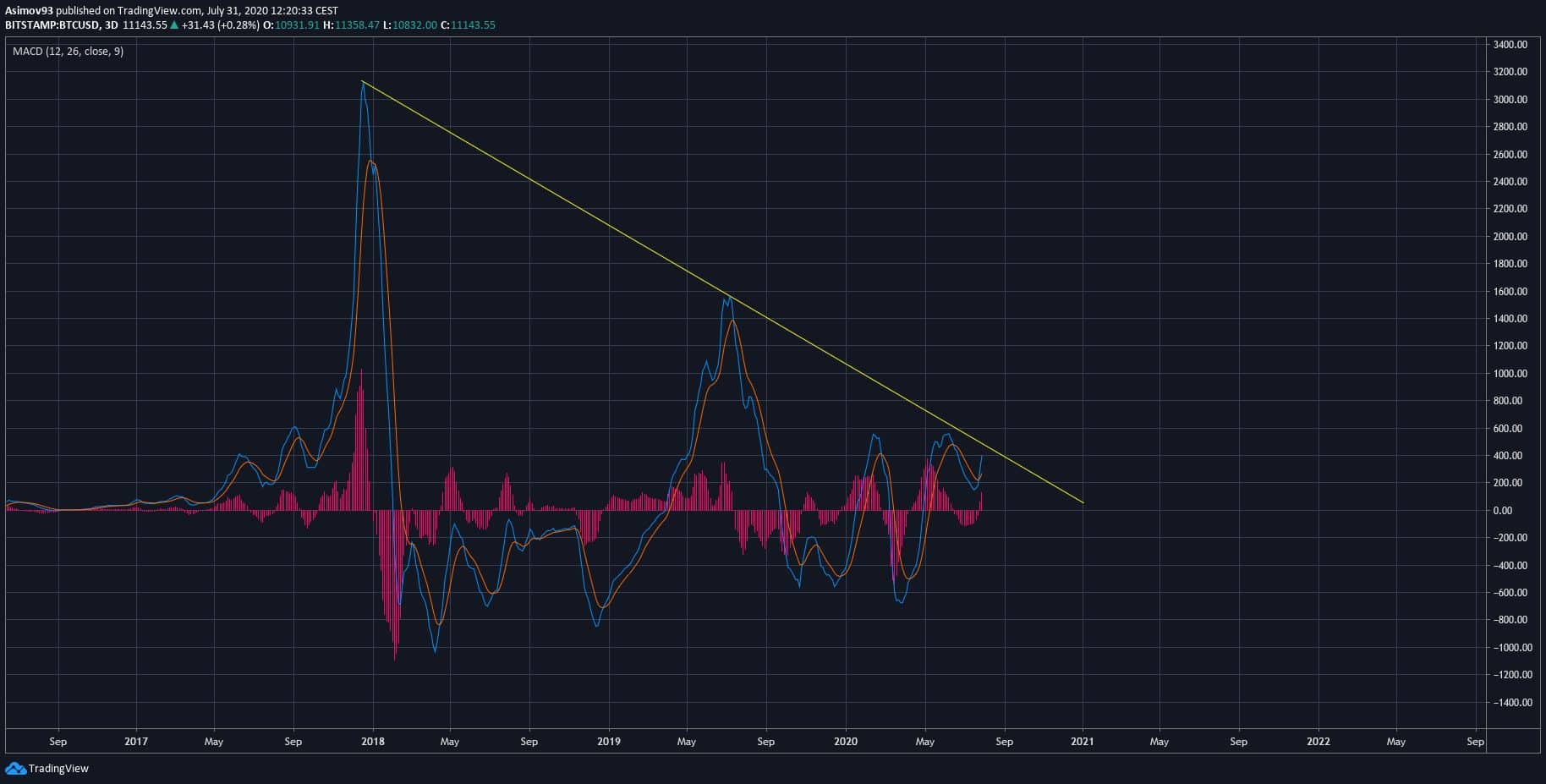Screen dimensions: 1546x784
Task: Click the open price value O:10931.91
Action: 291,25
